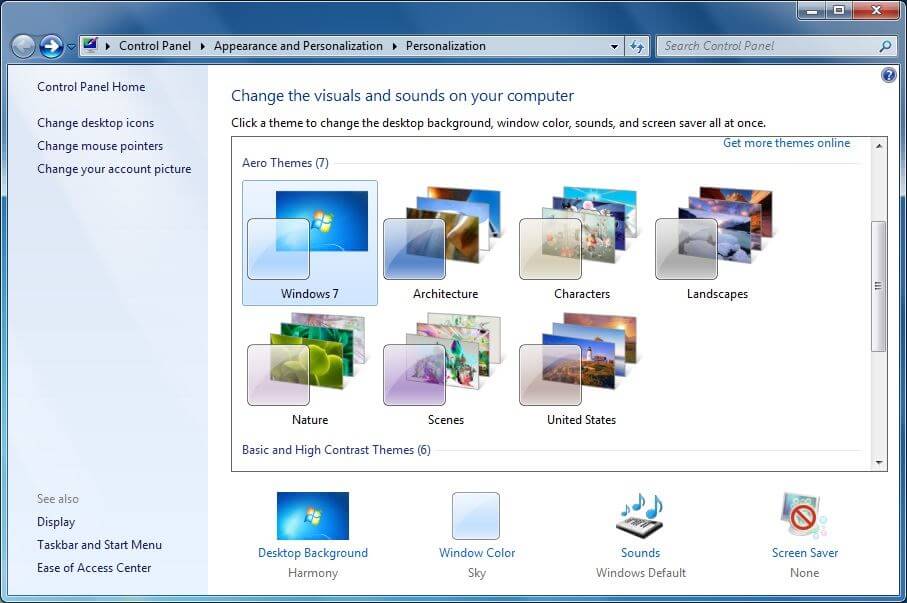
Task: Open the address bar history dropdown
Action: coord(613,45)
